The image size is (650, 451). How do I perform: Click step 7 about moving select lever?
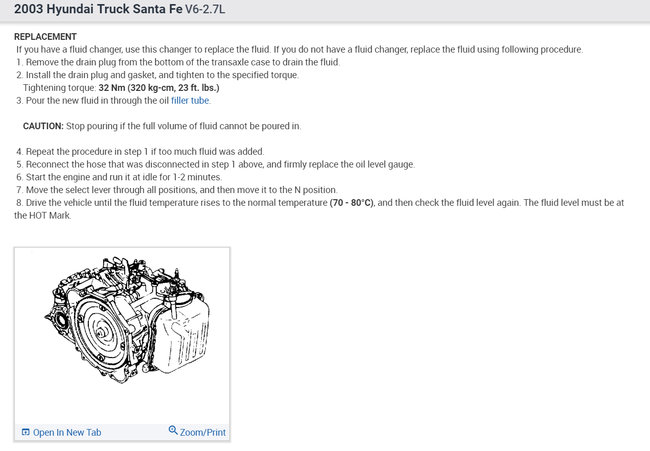177,190
